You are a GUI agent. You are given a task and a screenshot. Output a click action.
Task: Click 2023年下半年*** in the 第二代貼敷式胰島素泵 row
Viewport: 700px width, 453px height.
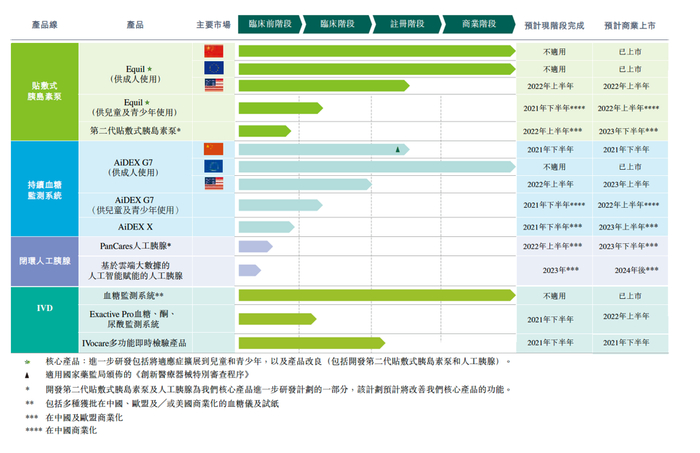[x=628, y=131]
